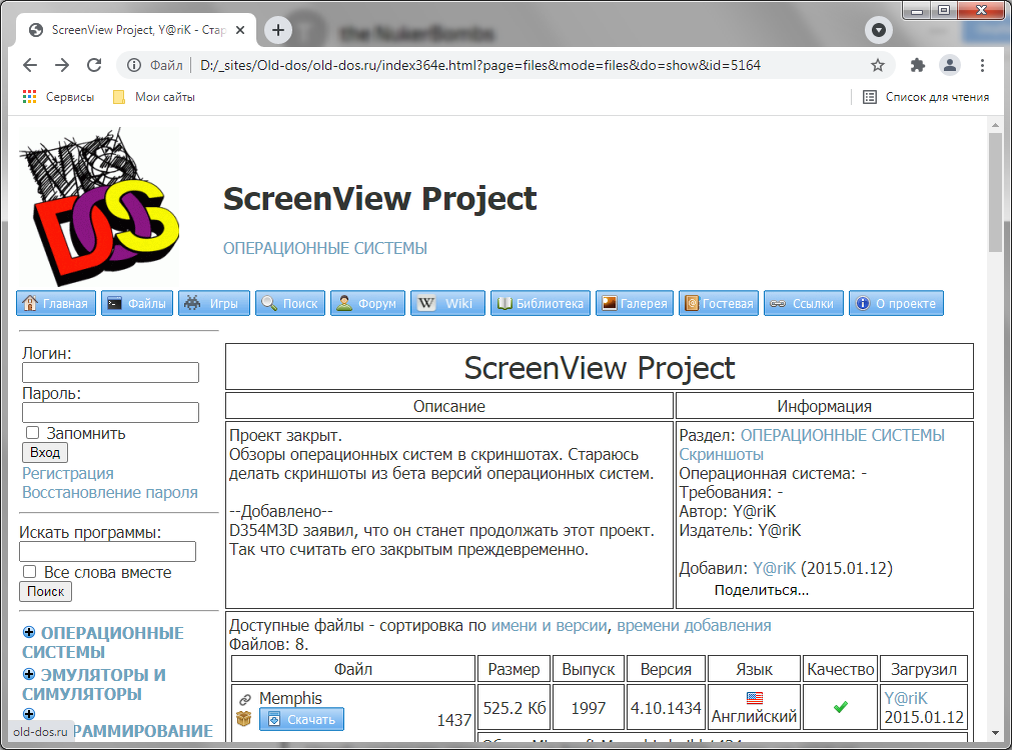Click the address bar URL
Screen dimensions: 1012x750
[x=480, y=65]
